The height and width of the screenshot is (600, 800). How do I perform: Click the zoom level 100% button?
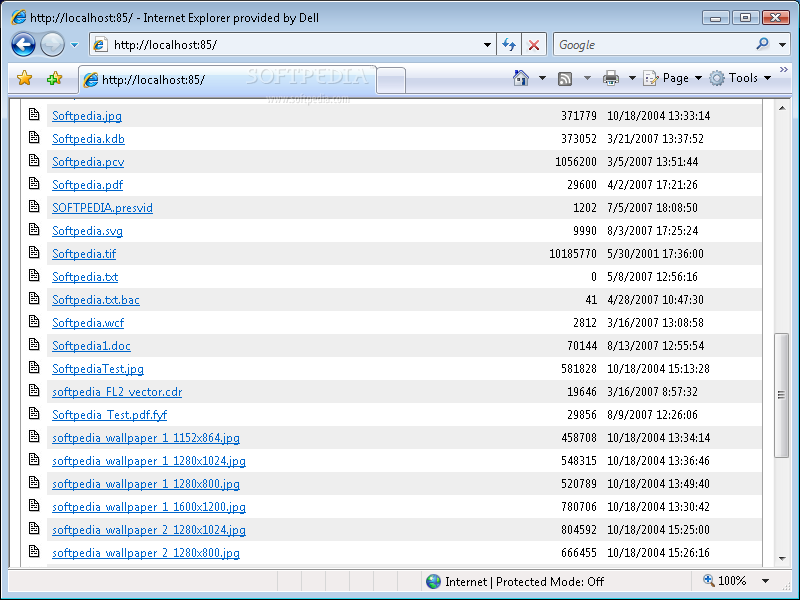(x=724, y=581)
